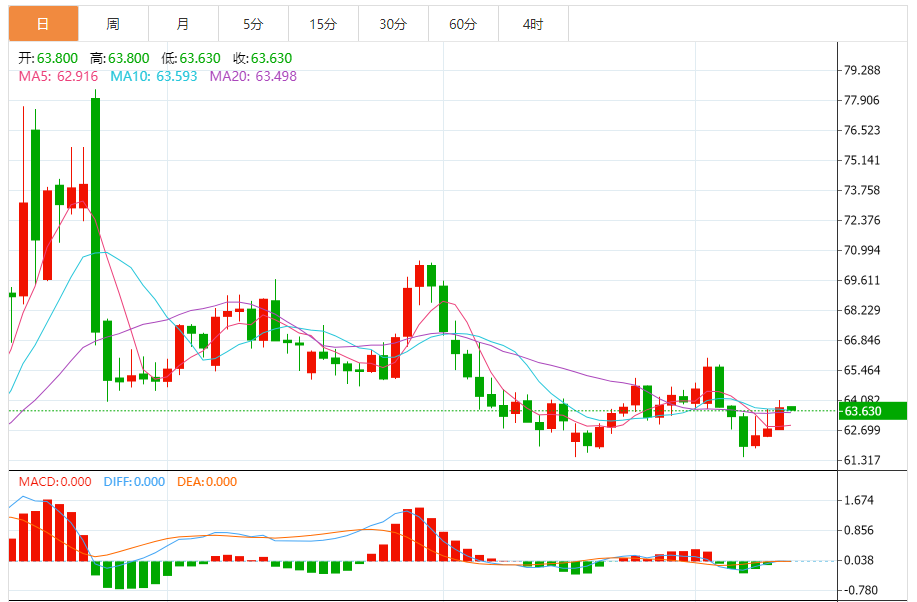
Task: Click the 69.611 price axis label
Action: pos(862,280)
